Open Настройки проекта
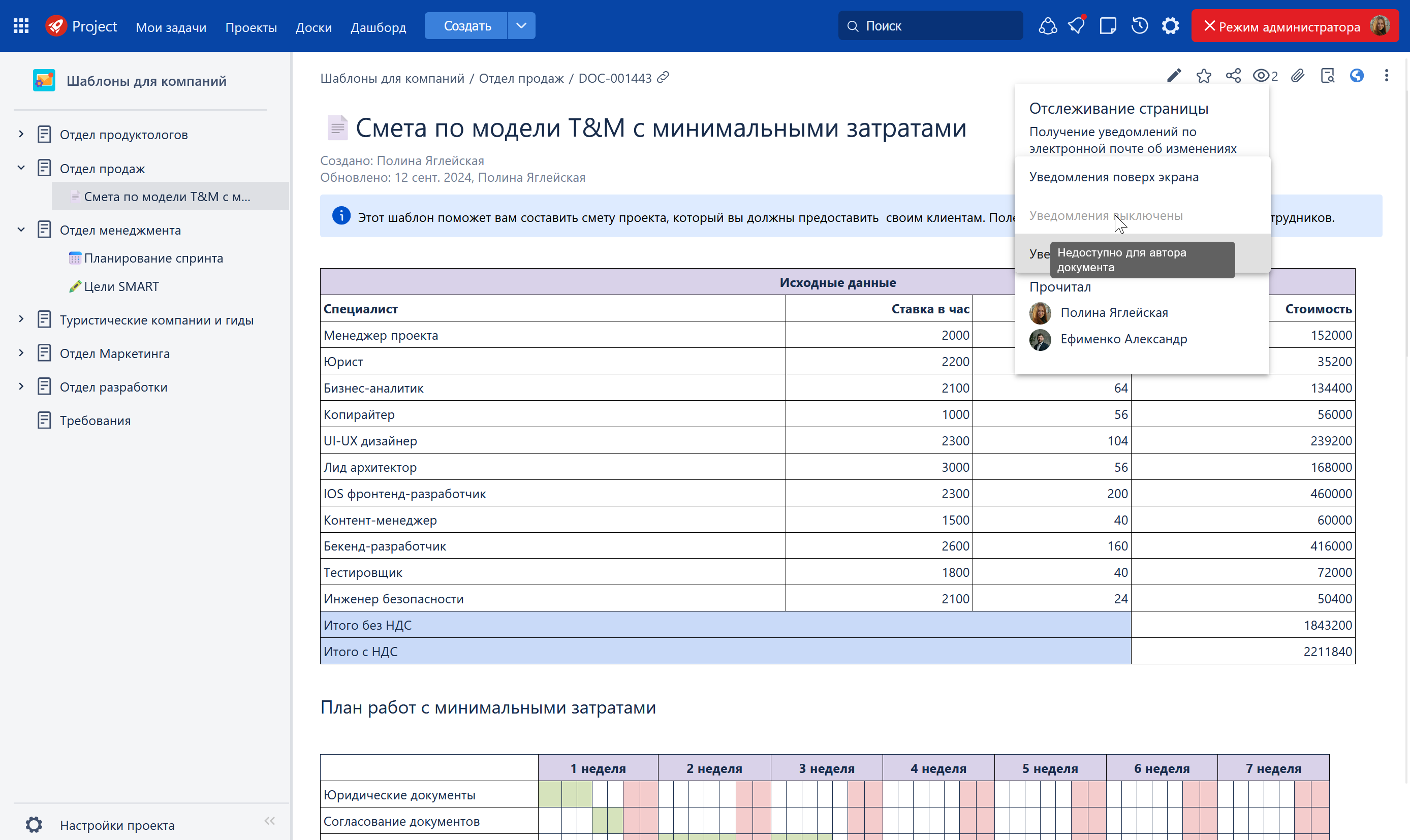The image size is (1410, 840). pyautogui.click(x=117, y=825)
